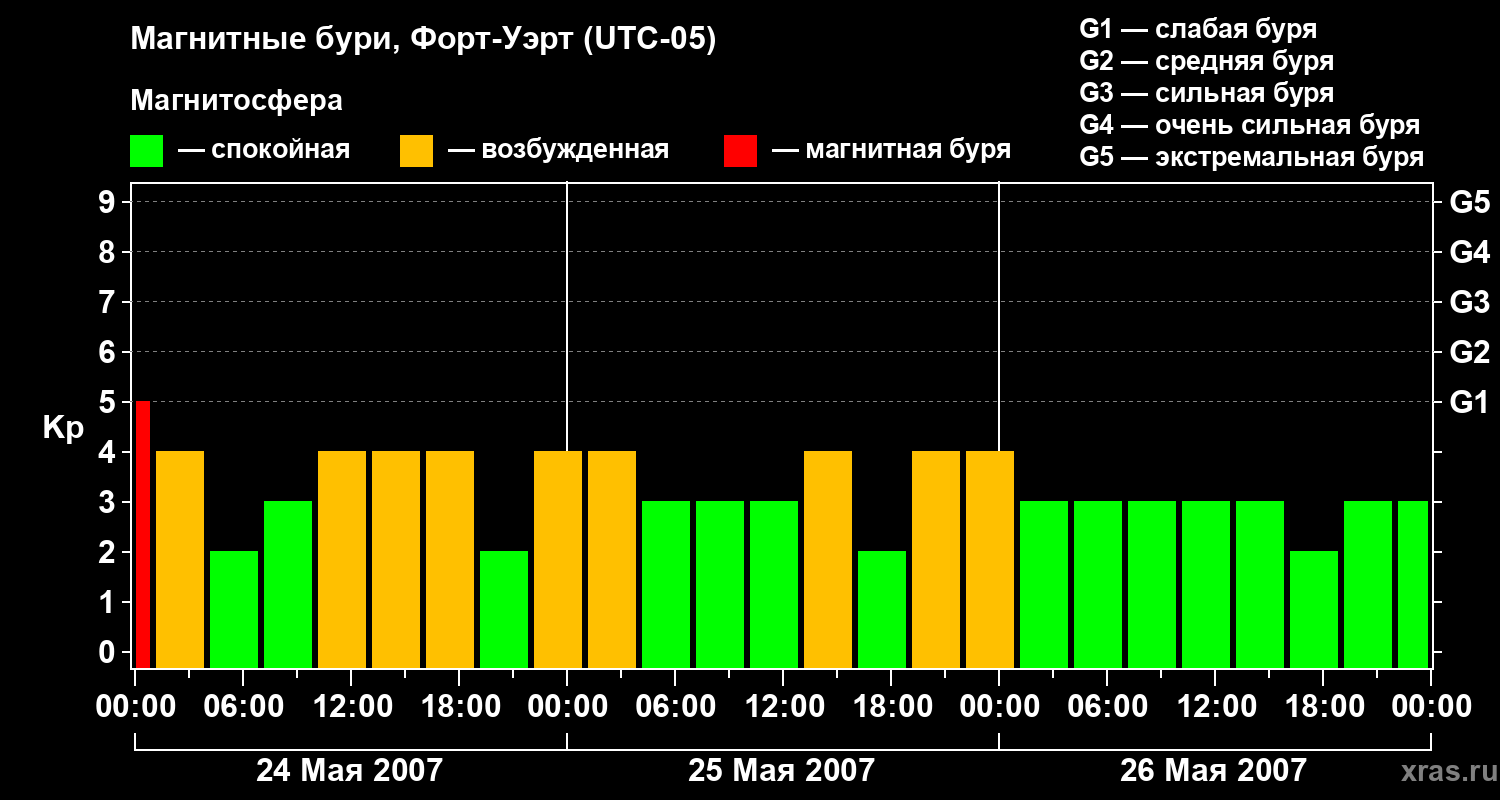Select the chart title 'Магнитные бури, Форт-Уэрт (UTC-05)'
This screenshot has height=800, width=1500.
(x=424, y=40)
